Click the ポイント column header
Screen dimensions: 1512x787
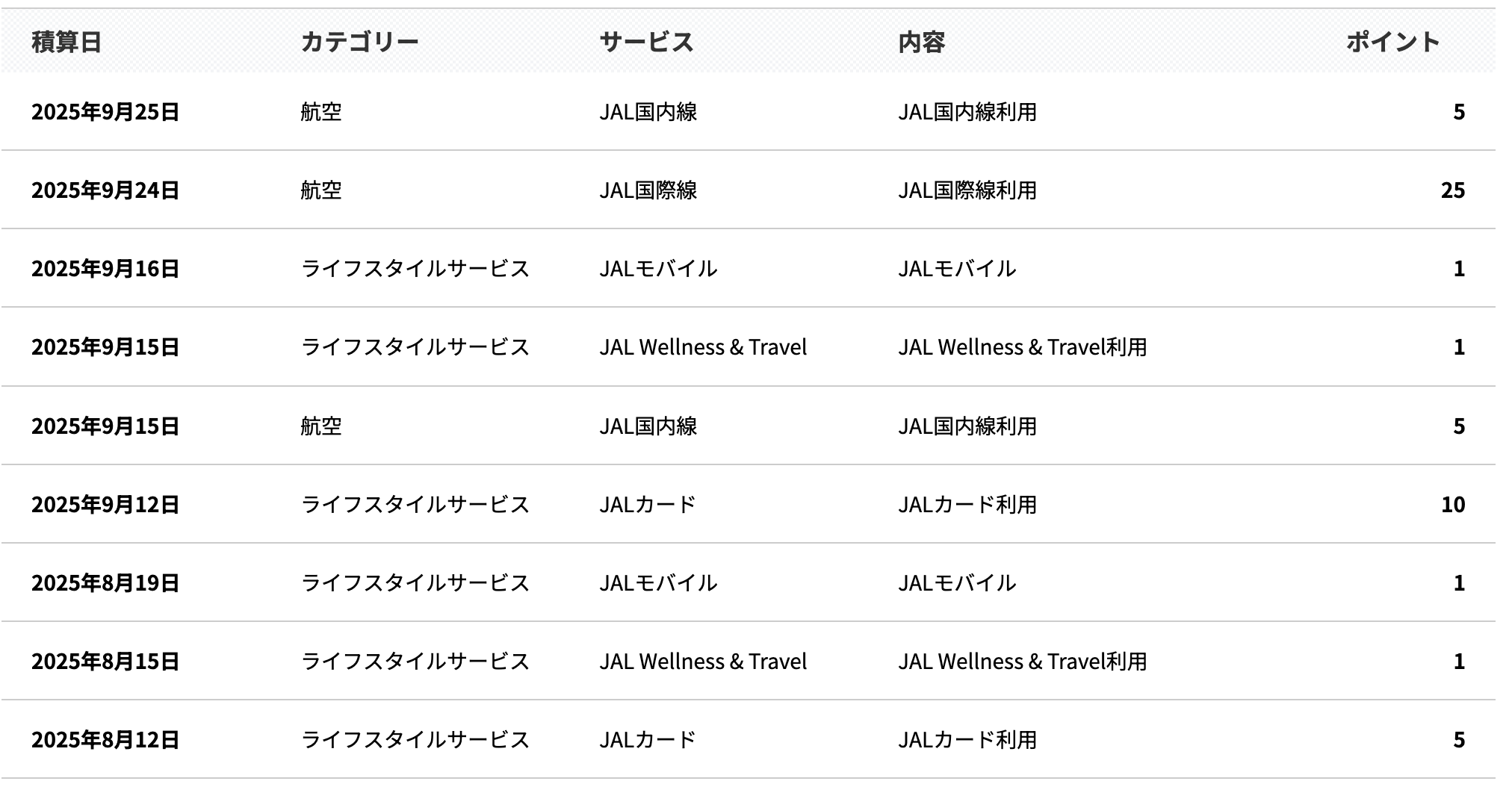point(1392,43)
